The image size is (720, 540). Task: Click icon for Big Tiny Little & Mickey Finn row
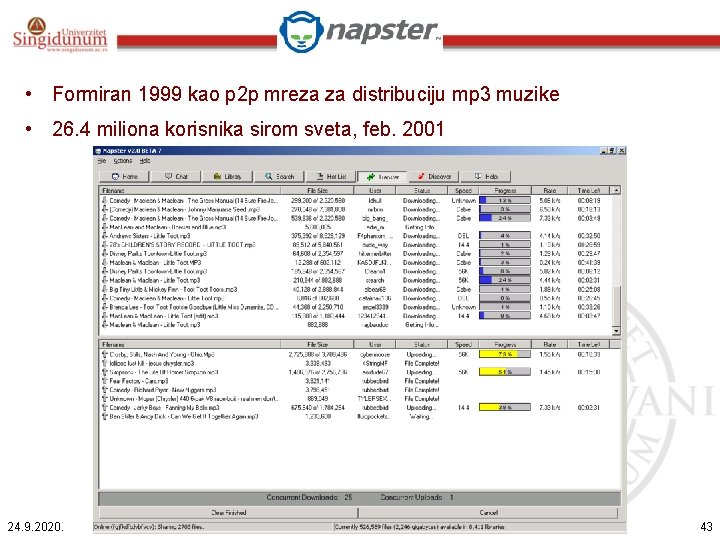tap(105, 289)
